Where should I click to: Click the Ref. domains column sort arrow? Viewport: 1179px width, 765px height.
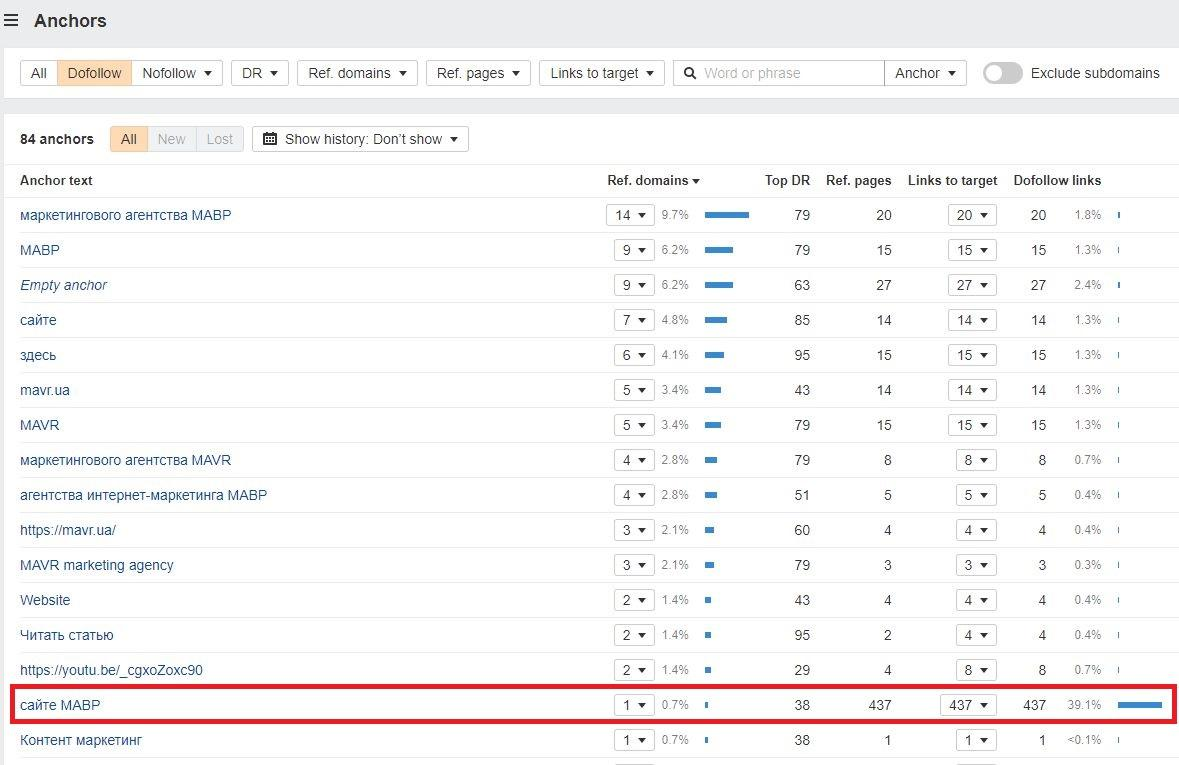pyautogui.click(x=696, y=181)
